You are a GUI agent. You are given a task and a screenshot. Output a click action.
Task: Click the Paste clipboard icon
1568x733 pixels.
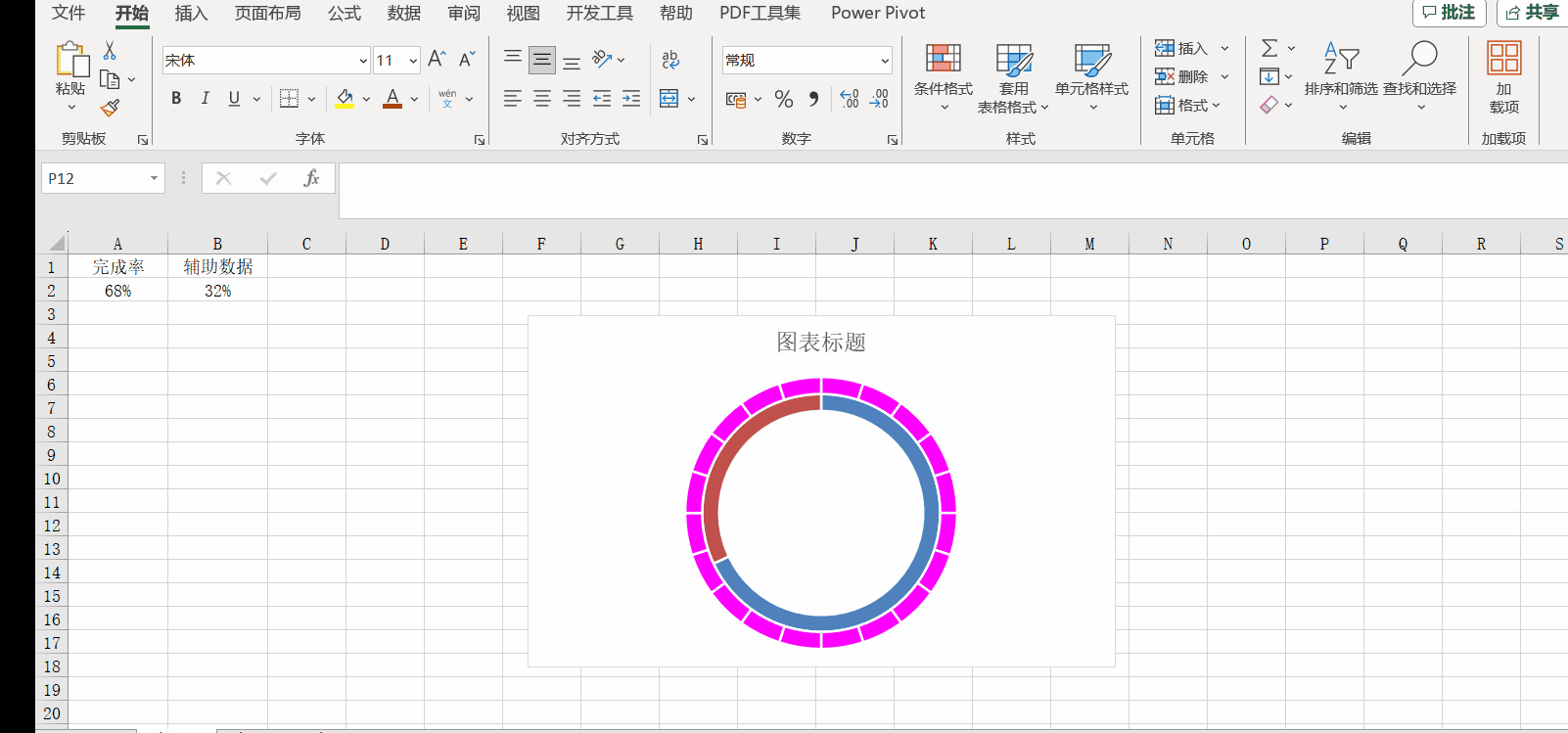tap(70, 60)
